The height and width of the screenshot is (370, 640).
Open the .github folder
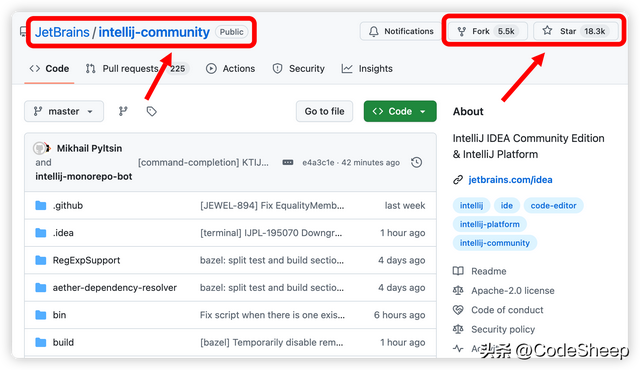click(68, 206)
